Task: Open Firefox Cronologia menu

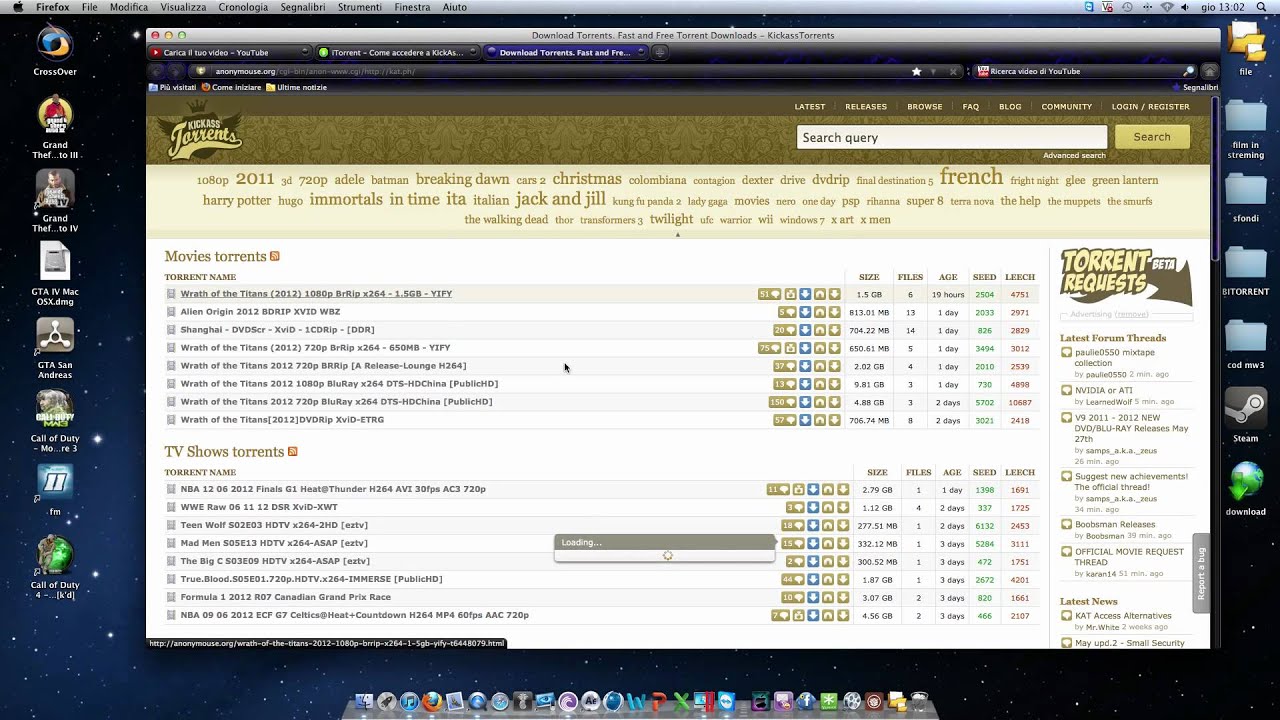Action: click(243, 7)
